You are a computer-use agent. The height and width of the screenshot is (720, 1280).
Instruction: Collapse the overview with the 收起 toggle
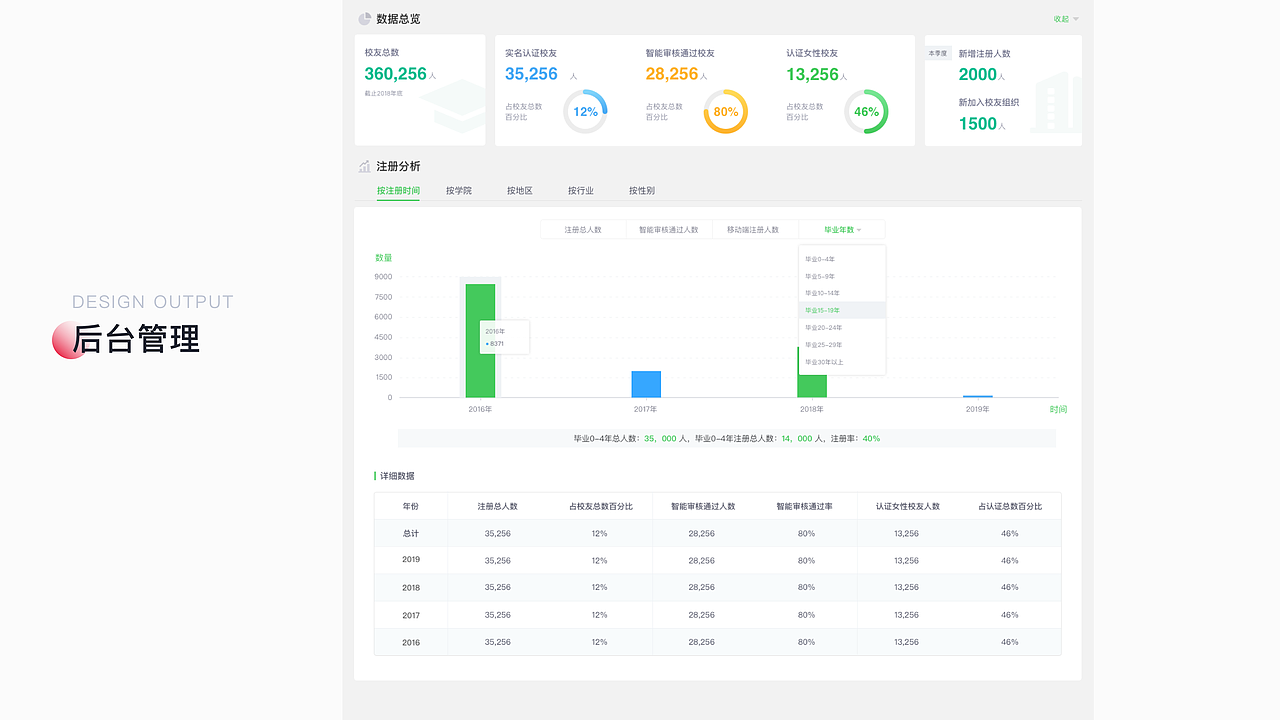point(1066,19)
